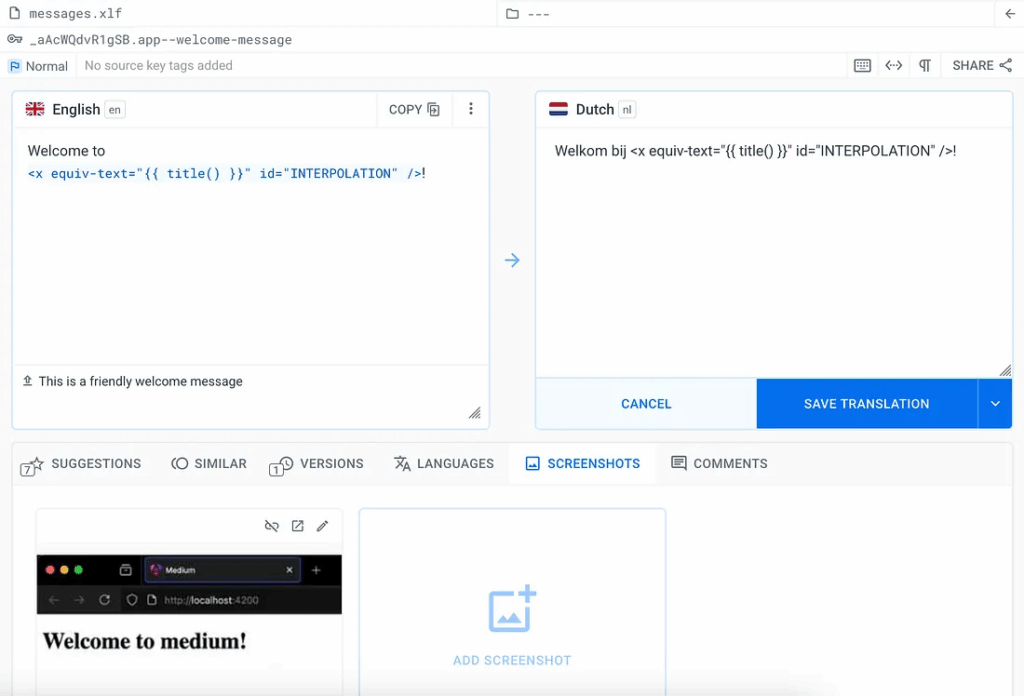This screenshot has width=1024, height=696.
Task: Switch to the Suggestions tab
Action: click(82, 464)
